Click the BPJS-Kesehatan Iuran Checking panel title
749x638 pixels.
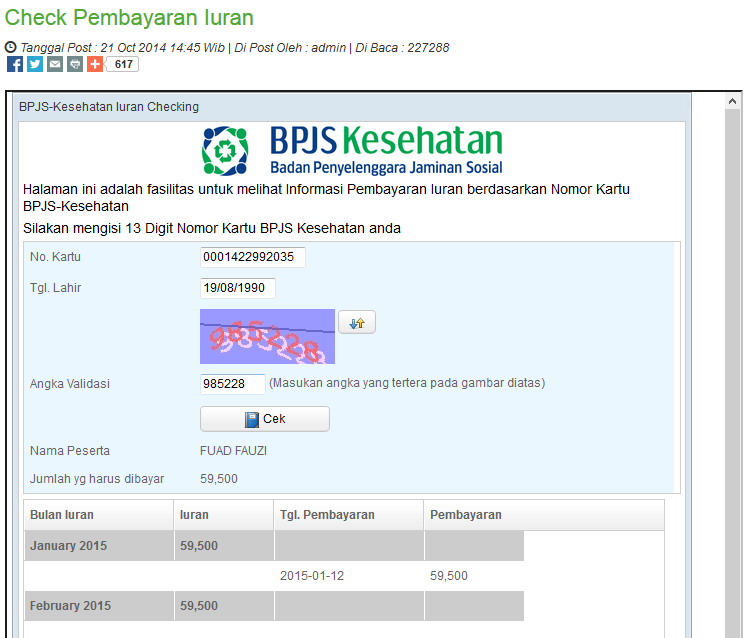point(109,106)
